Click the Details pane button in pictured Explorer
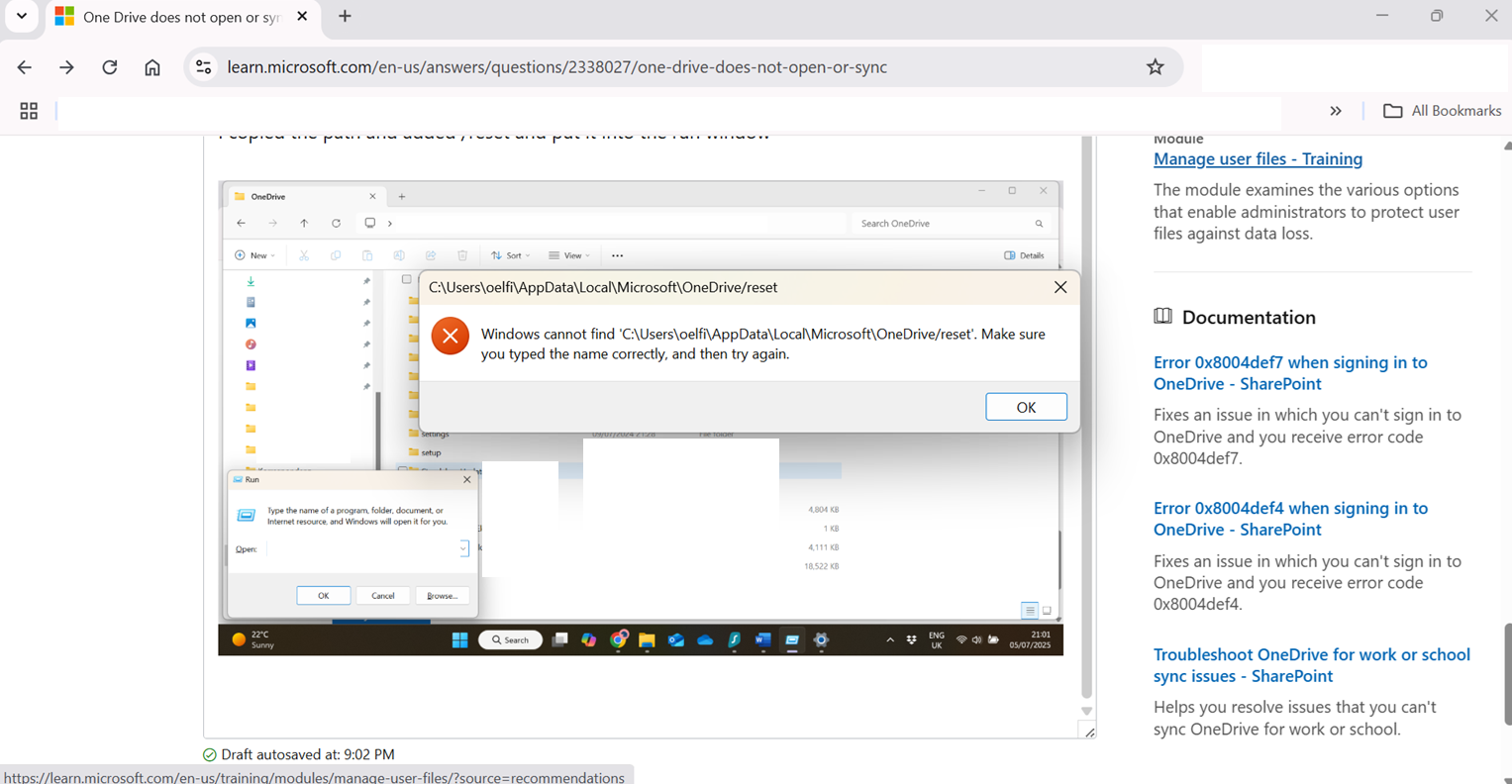1512x784 pixels. (1025, 255)
